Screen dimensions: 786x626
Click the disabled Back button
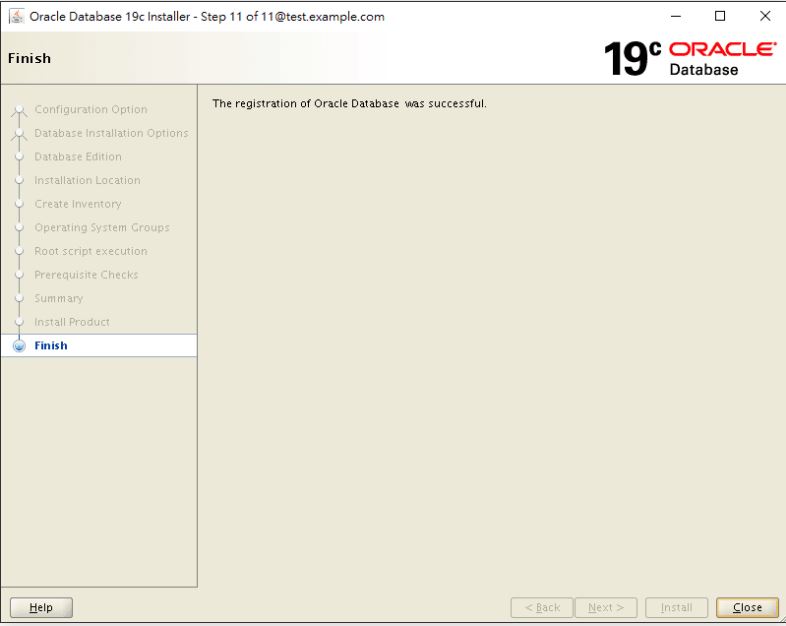(542, 607)
